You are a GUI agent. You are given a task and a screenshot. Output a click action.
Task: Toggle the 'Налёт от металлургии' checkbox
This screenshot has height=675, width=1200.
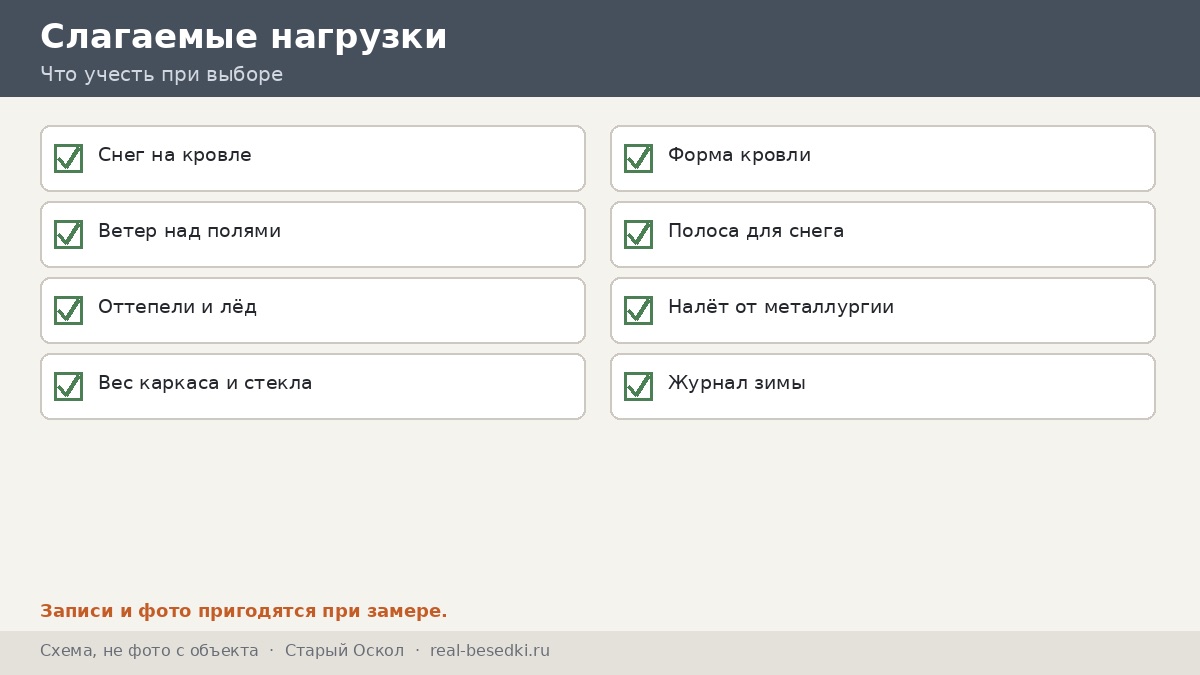(x=638, y=310)
